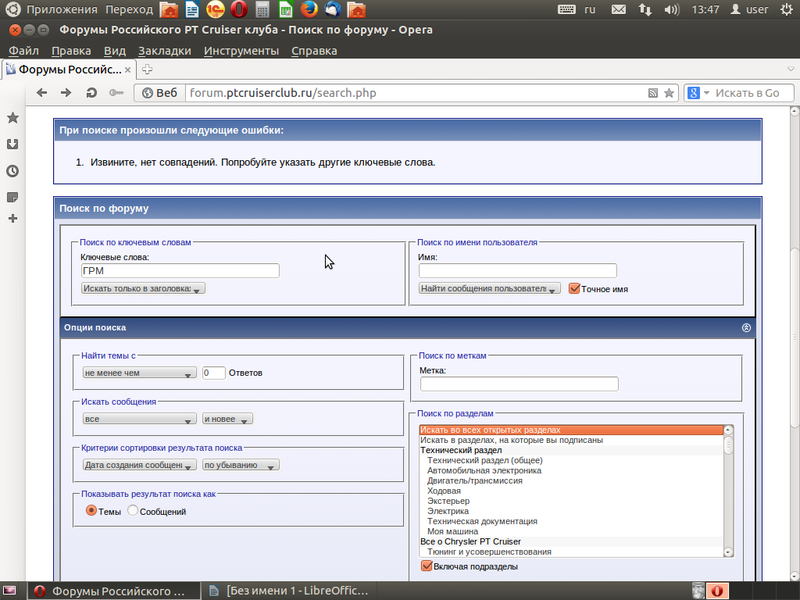This screenshot has width=800, height=600.
Task: Open the Дата создания сообщения sort dropdown
Action: coord(139,465)
